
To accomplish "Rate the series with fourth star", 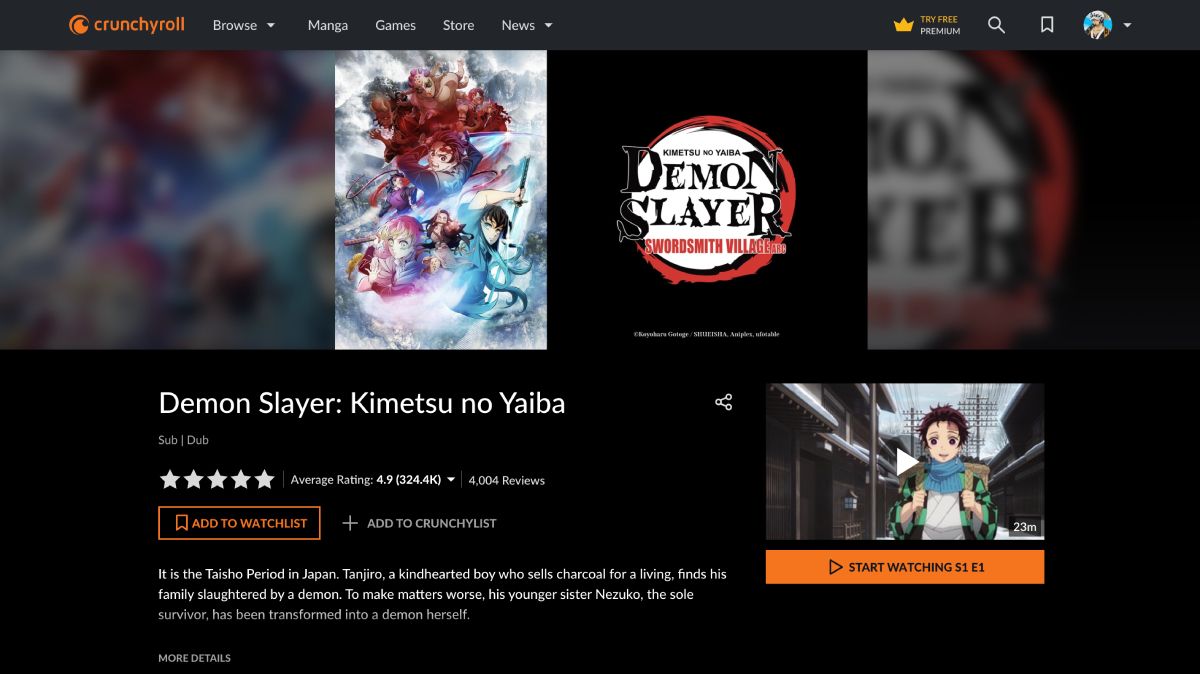I will click(x=241, y=480).
